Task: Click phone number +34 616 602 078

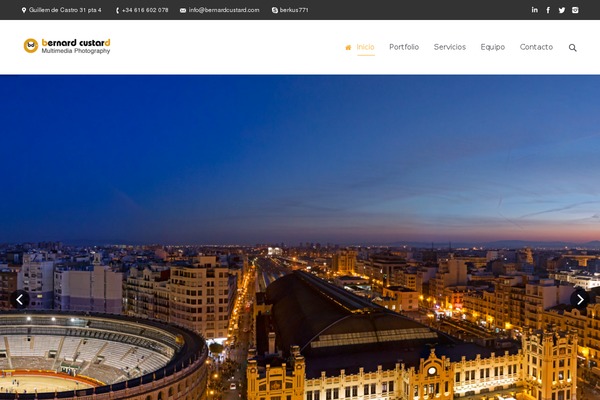Action: 145,10
